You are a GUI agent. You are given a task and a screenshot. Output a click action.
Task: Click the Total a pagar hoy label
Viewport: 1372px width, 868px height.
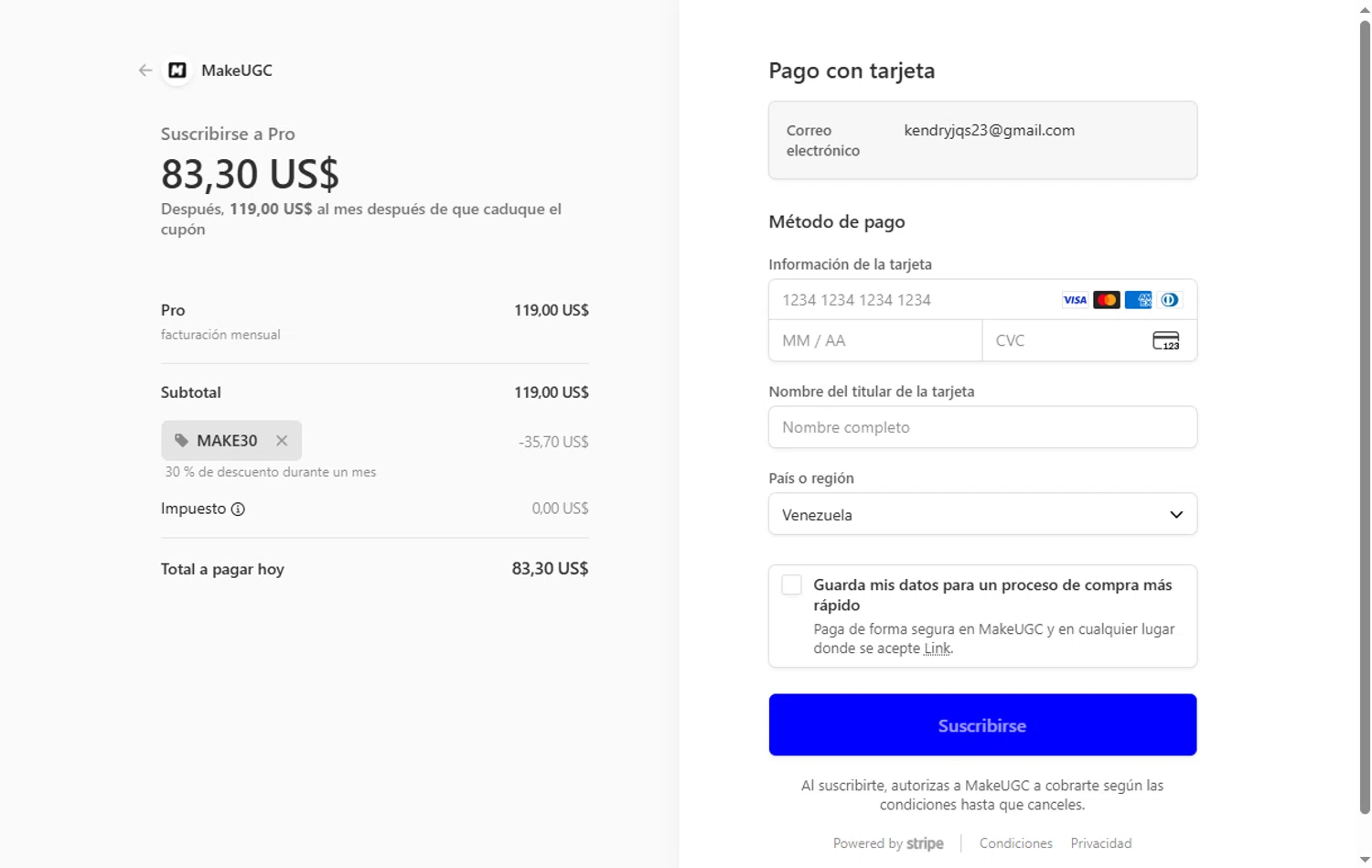222,569
